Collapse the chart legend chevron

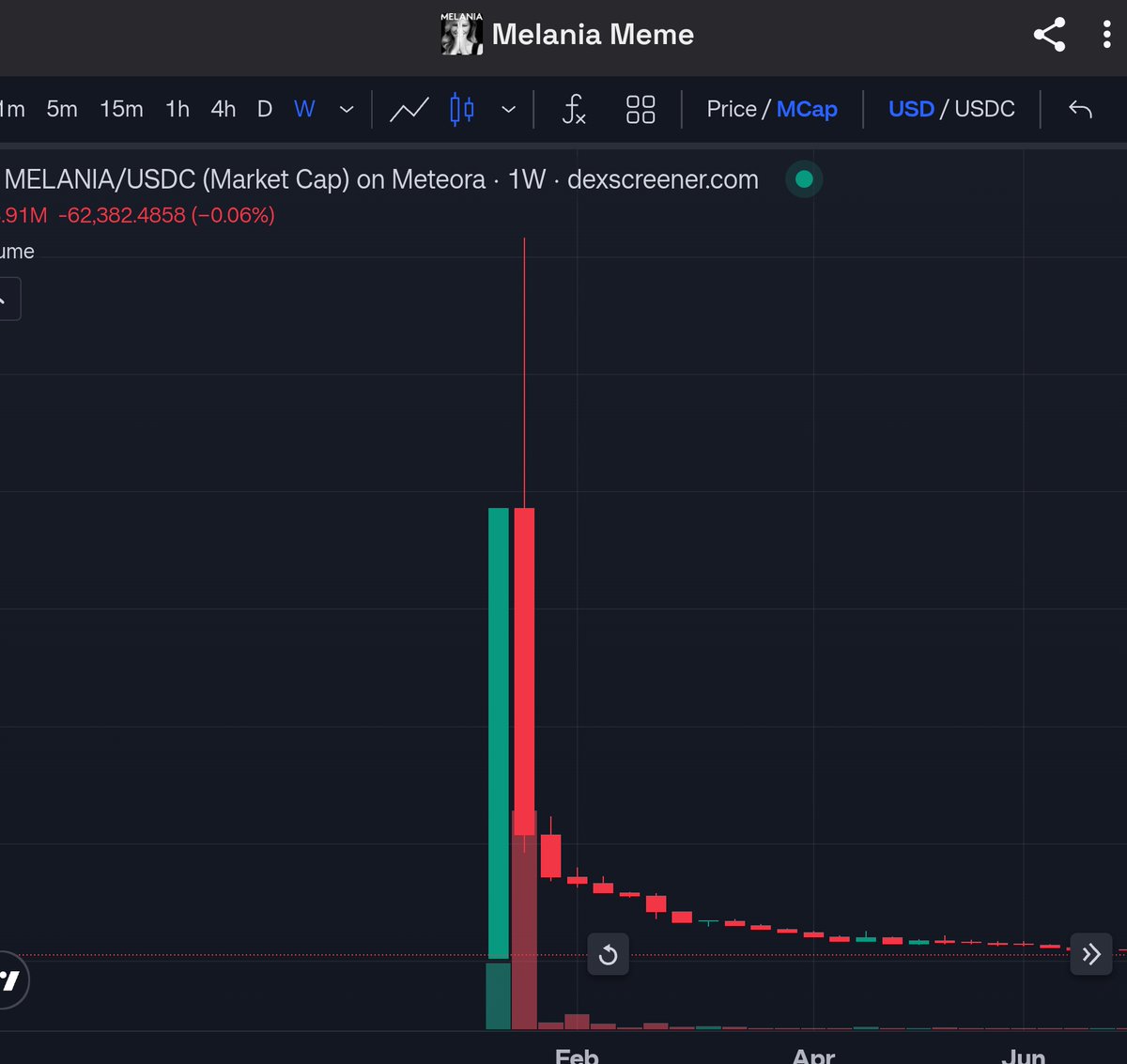tap(6, 300)
